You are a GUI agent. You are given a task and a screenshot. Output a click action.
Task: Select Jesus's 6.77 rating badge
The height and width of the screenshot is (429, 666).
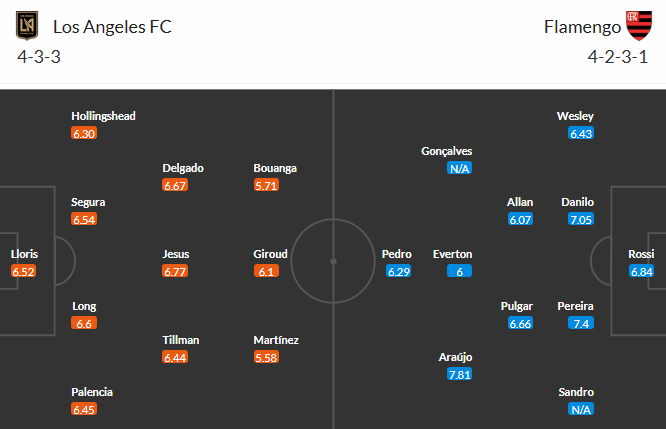pyautogui.click(x=176, y=271)
